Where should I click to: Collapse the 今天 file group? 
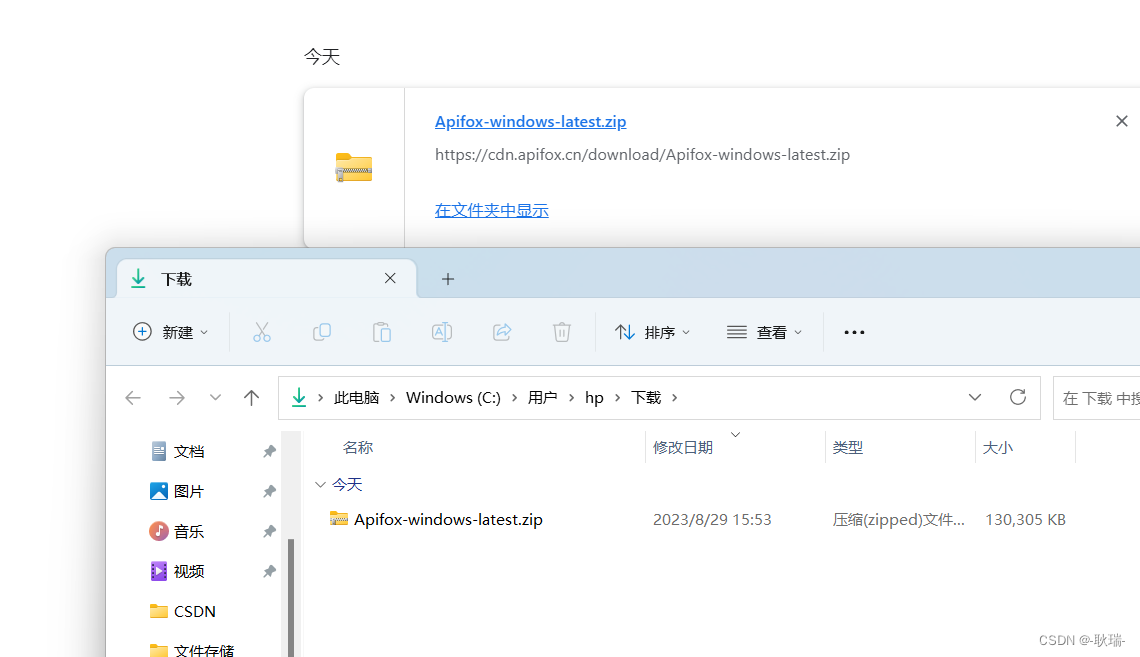(321, 484)
